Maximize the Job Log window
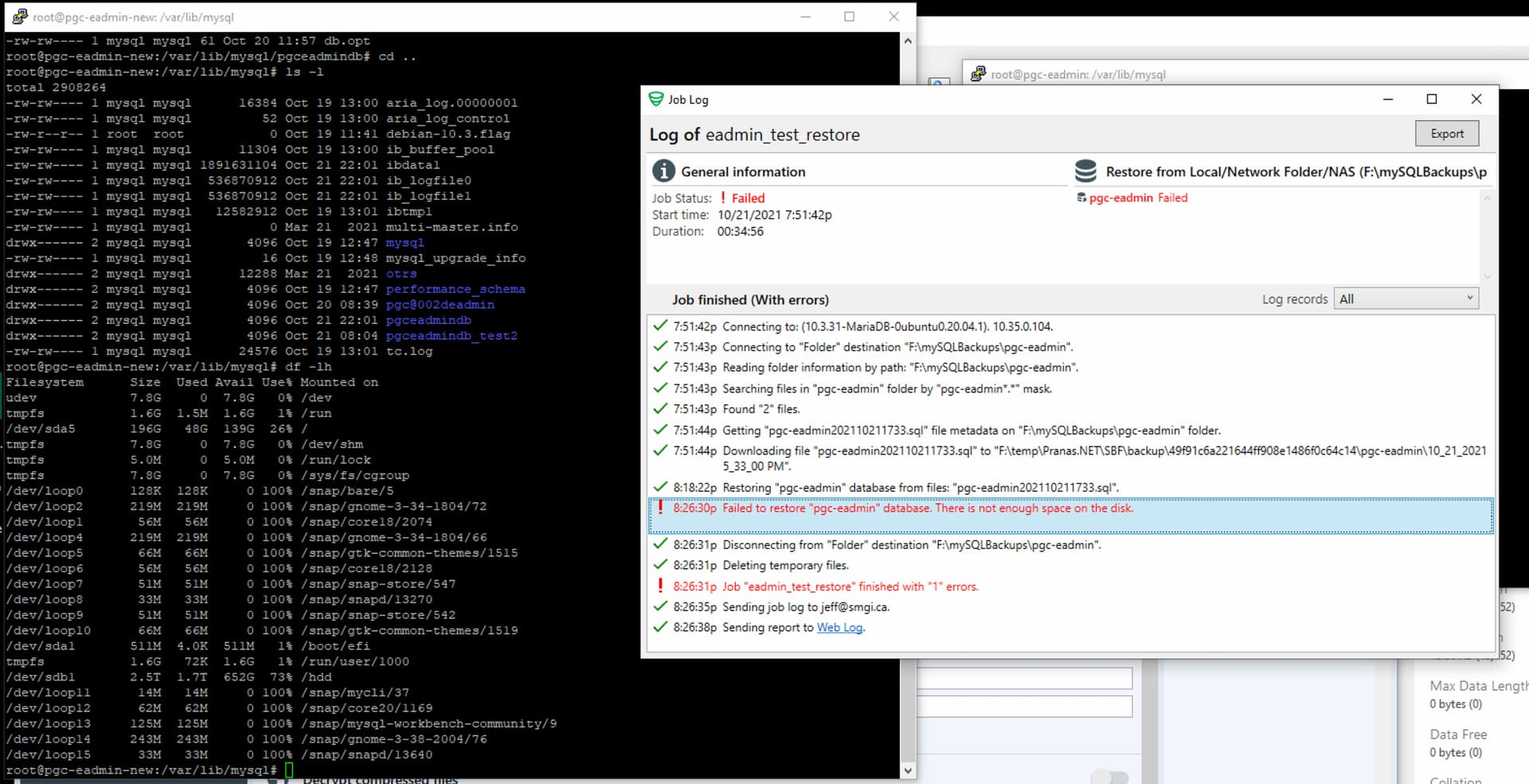Screen dimensions: 1529x784 pyautogui.click(x=1431, y=99)
